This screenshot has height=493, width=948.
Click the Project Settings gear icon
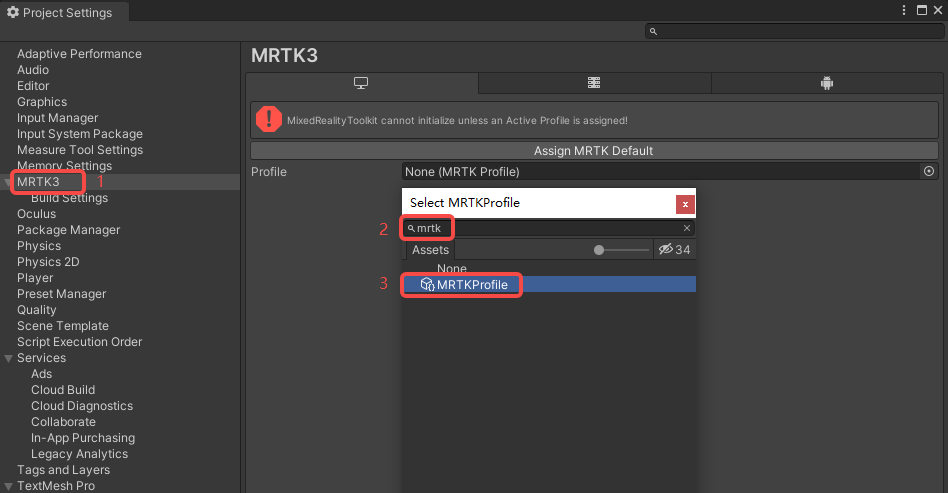coord(12,12)
